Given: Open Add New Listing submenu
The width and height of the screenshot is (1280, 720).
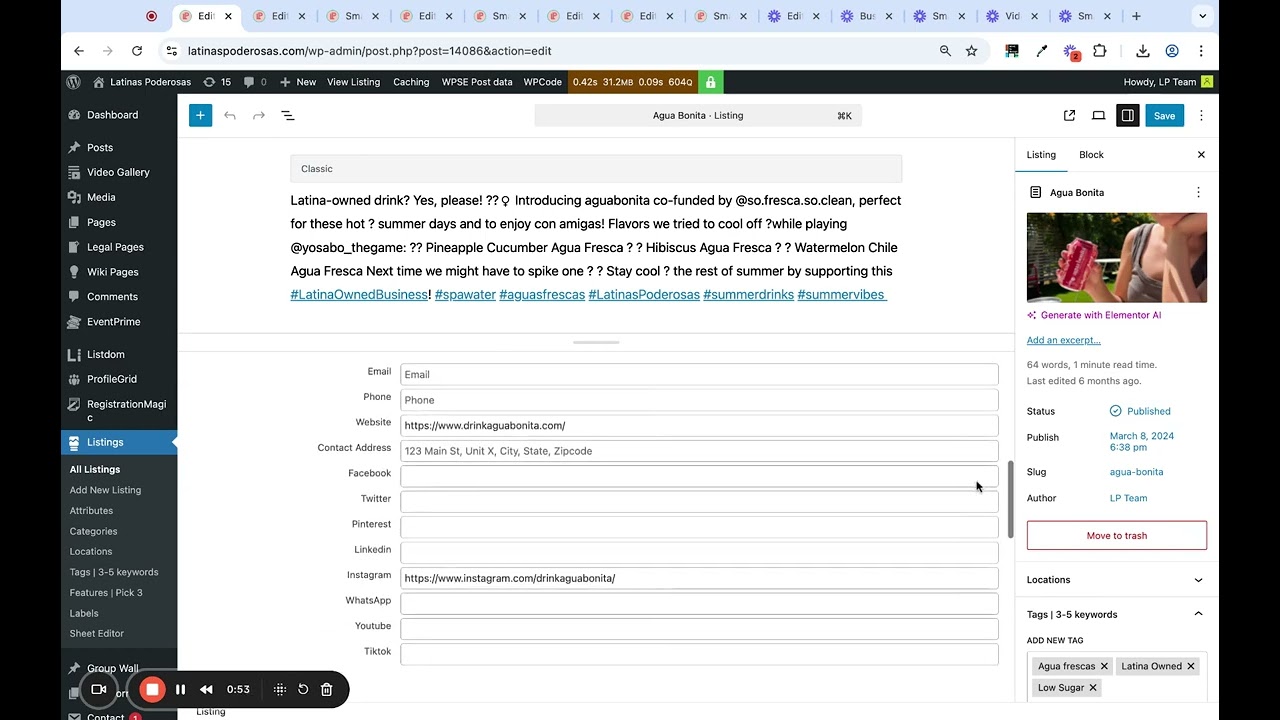Looking at the screenshot, I should pos(105,490).
